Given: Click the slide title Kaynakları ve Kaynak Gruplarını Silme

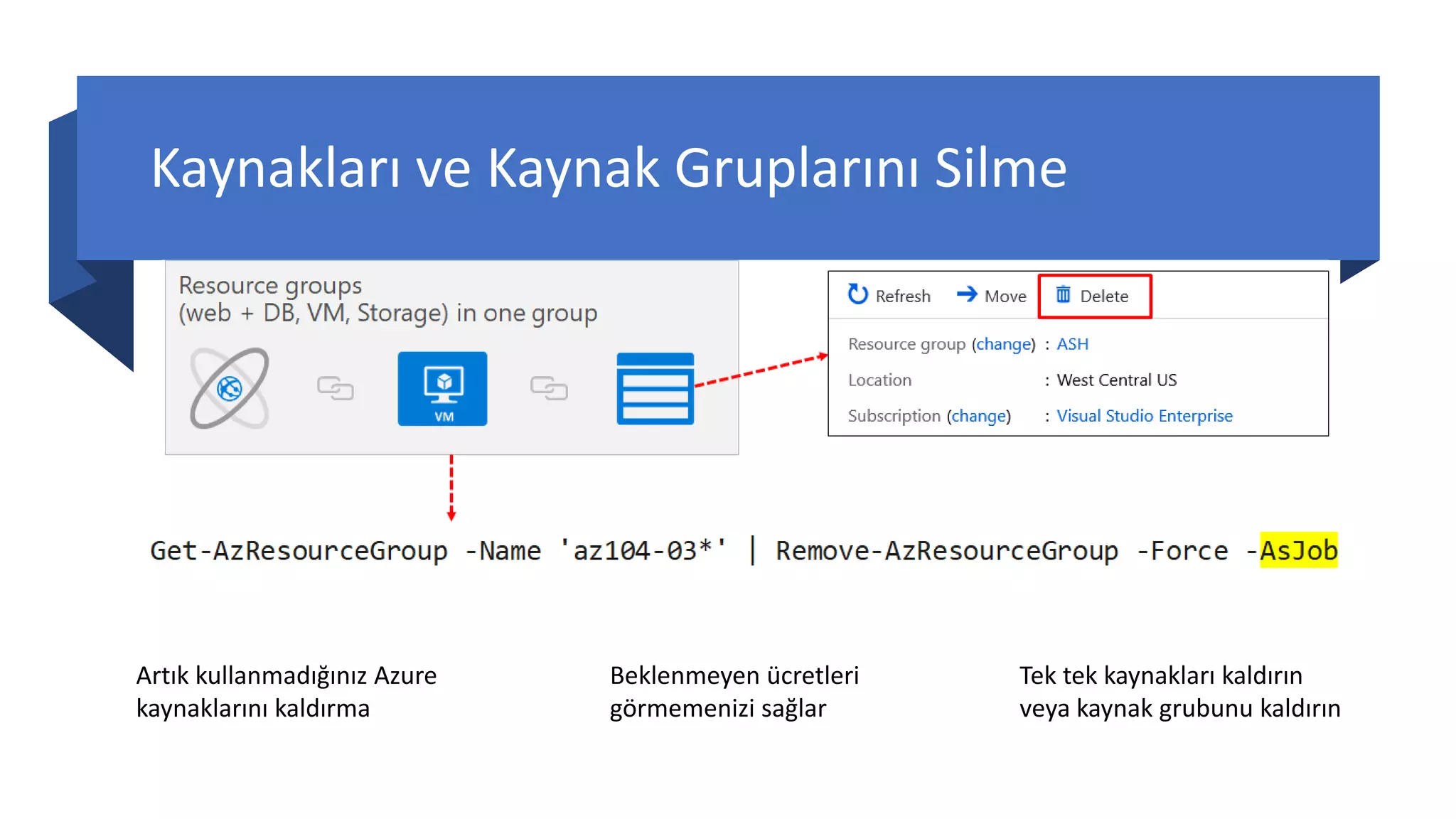Looking at the screenshot, I should [x=609, y=168].
